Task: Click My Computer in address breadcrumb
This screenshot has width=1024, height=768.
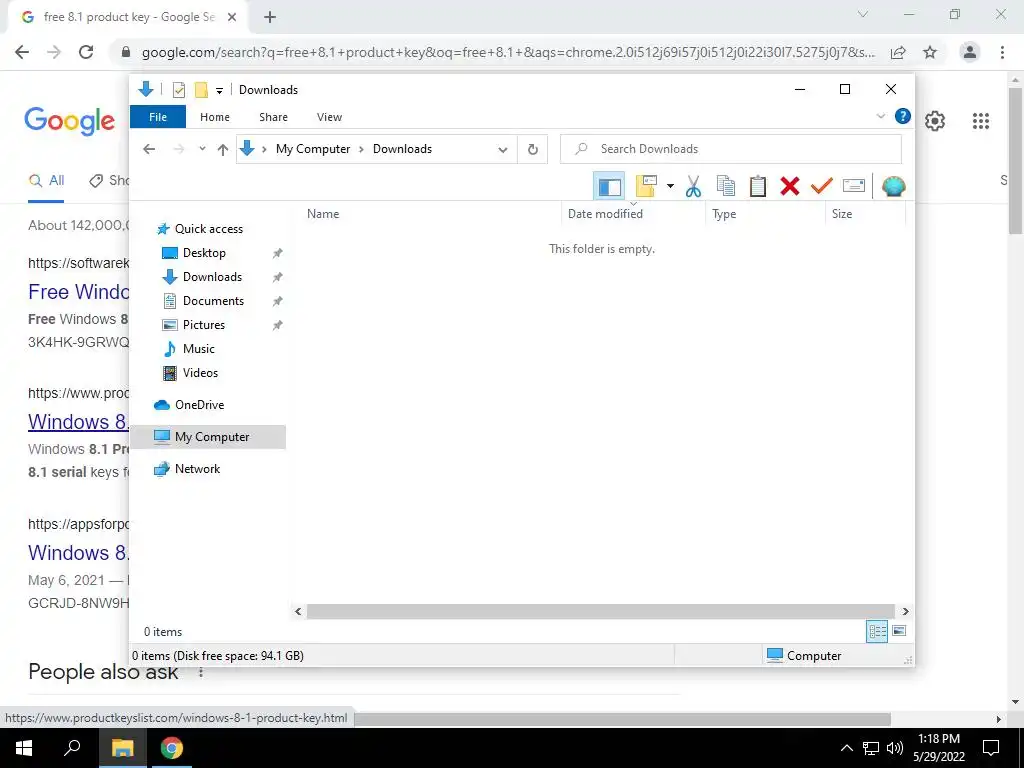Action: click(313, 149)
